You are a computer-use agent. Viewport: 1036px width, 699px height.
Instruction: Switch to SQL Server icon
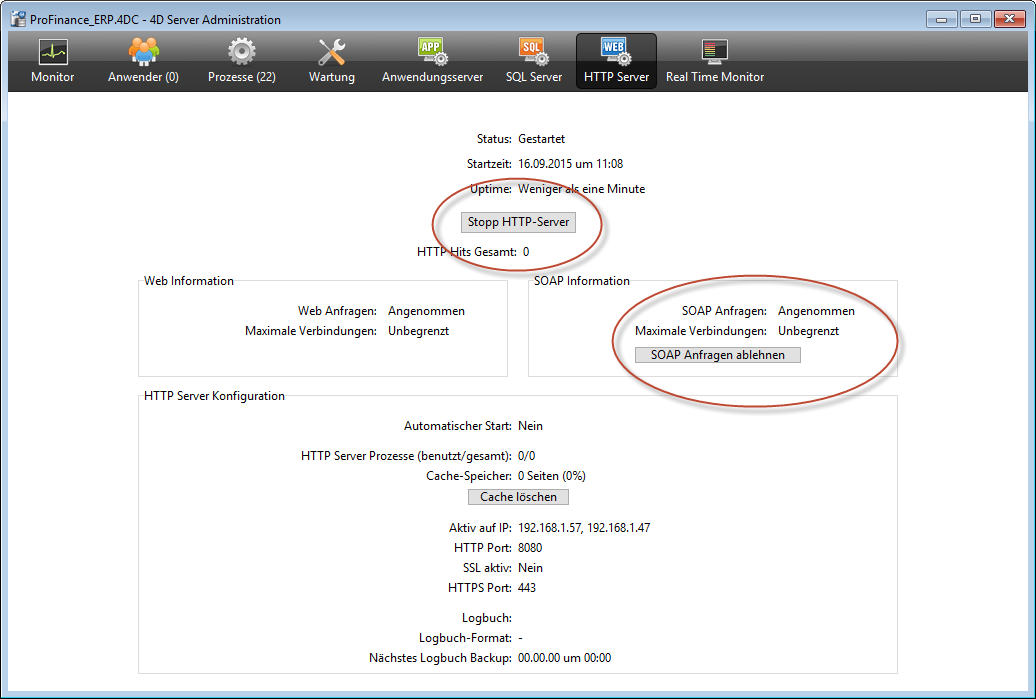[x=533, y=51]
